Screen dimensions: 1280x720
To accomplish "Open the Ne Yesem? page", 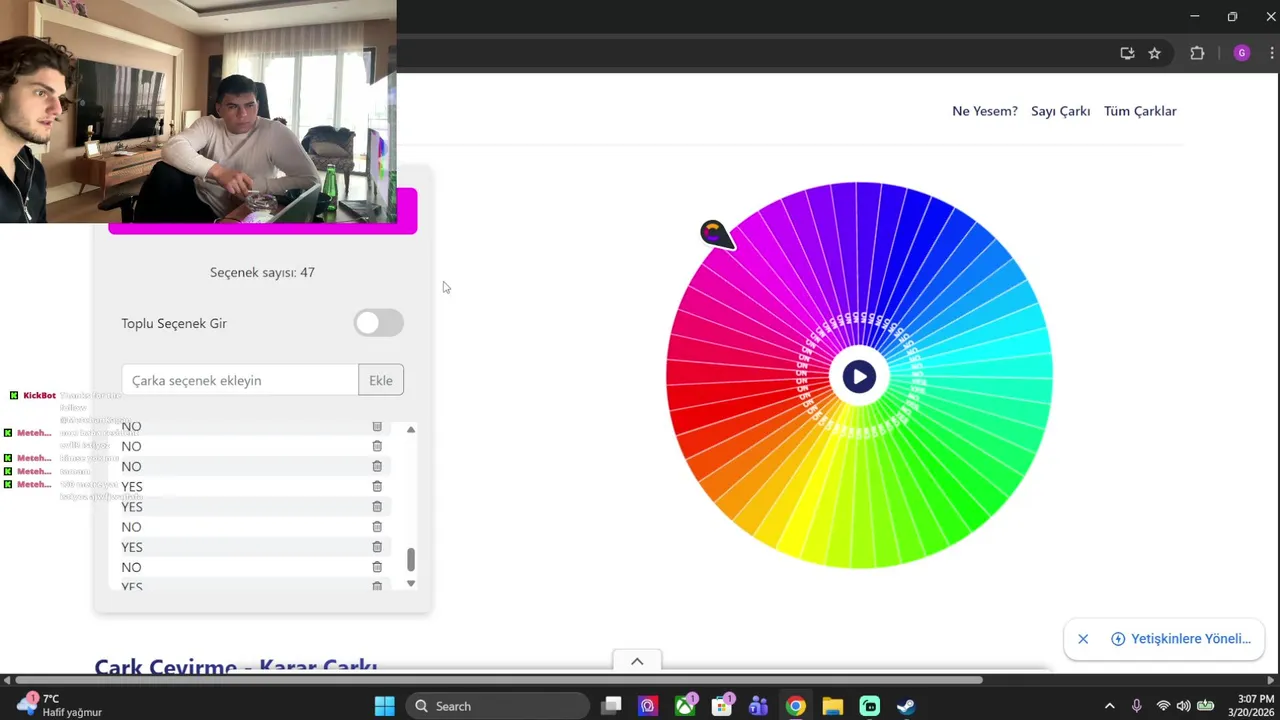I will pos(985,111).
